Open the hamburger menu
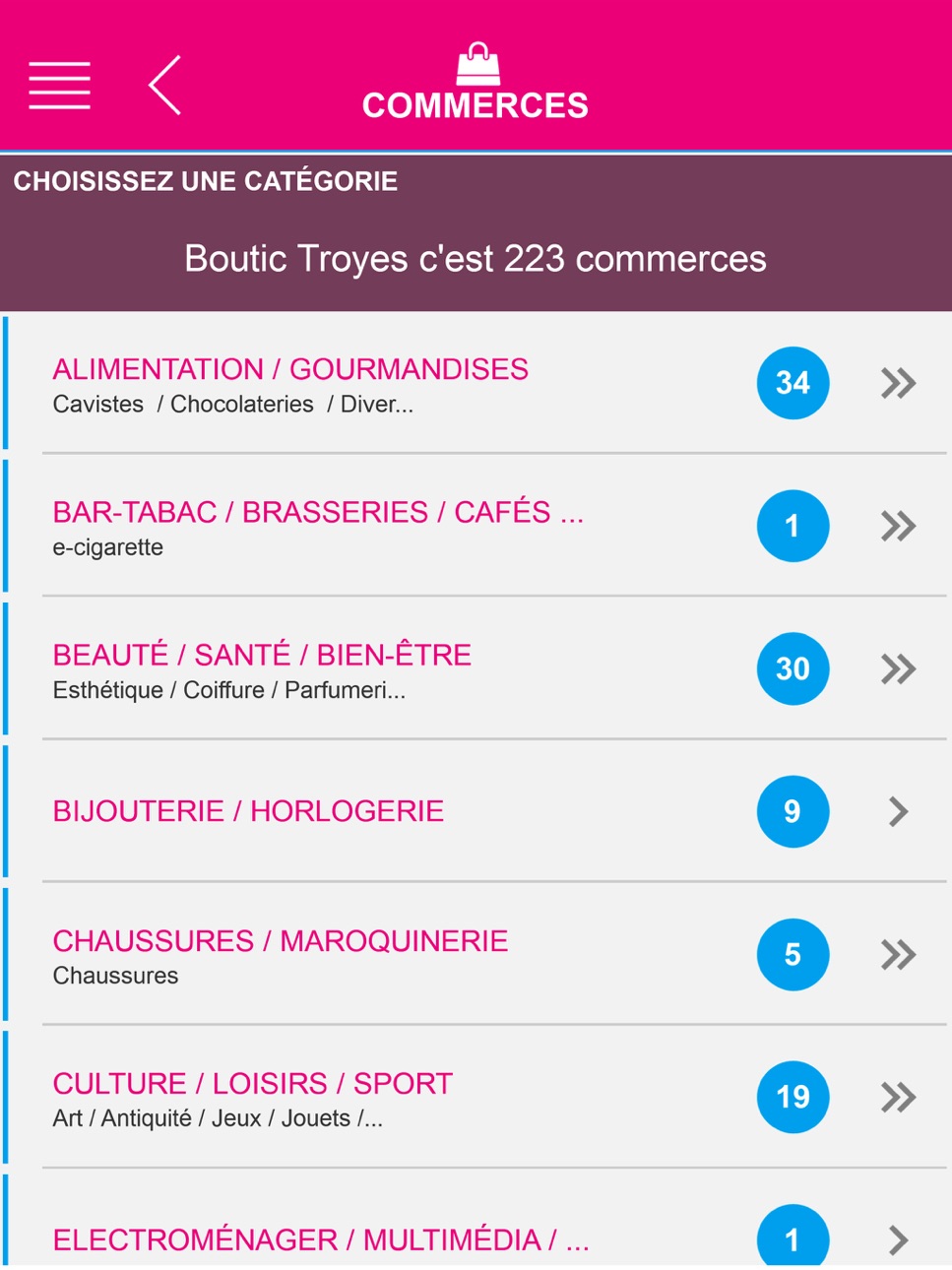Viewport: 952px width, 1270px height. pos(59,85)
